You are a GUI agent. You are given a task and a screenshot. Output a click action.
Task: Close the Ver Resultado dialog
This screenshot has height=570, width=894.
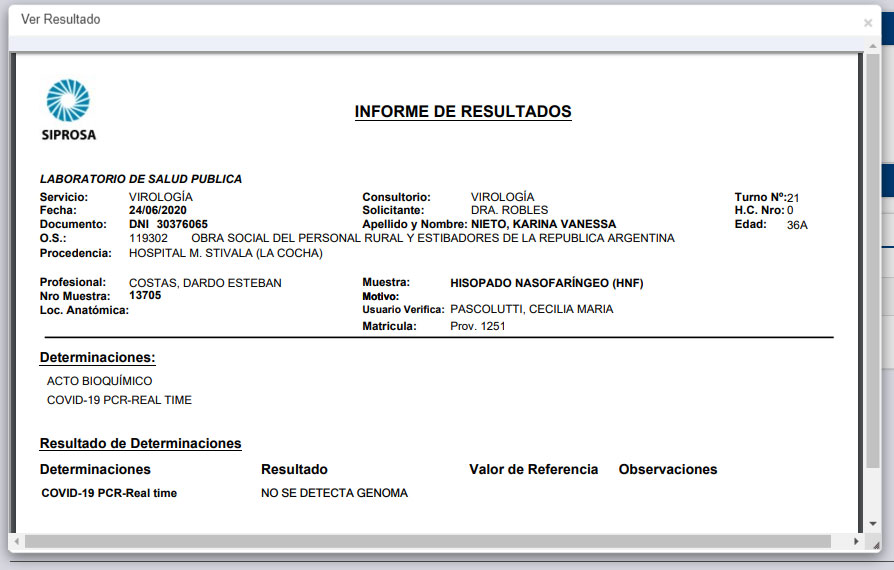pos(868,23)
